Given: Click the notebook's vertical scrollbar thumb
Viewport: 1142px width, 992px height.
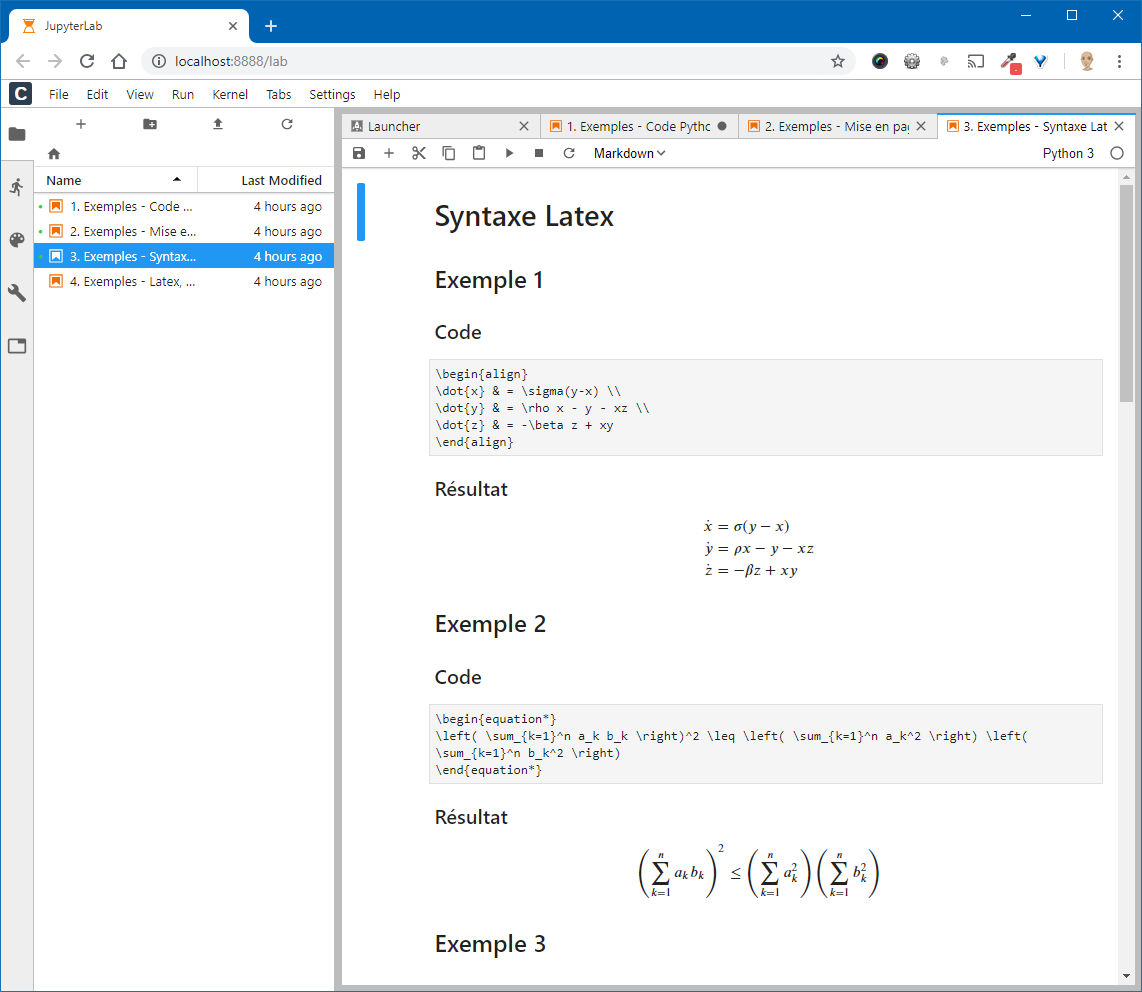Looking at the screenshot, I should [1126, 292].
